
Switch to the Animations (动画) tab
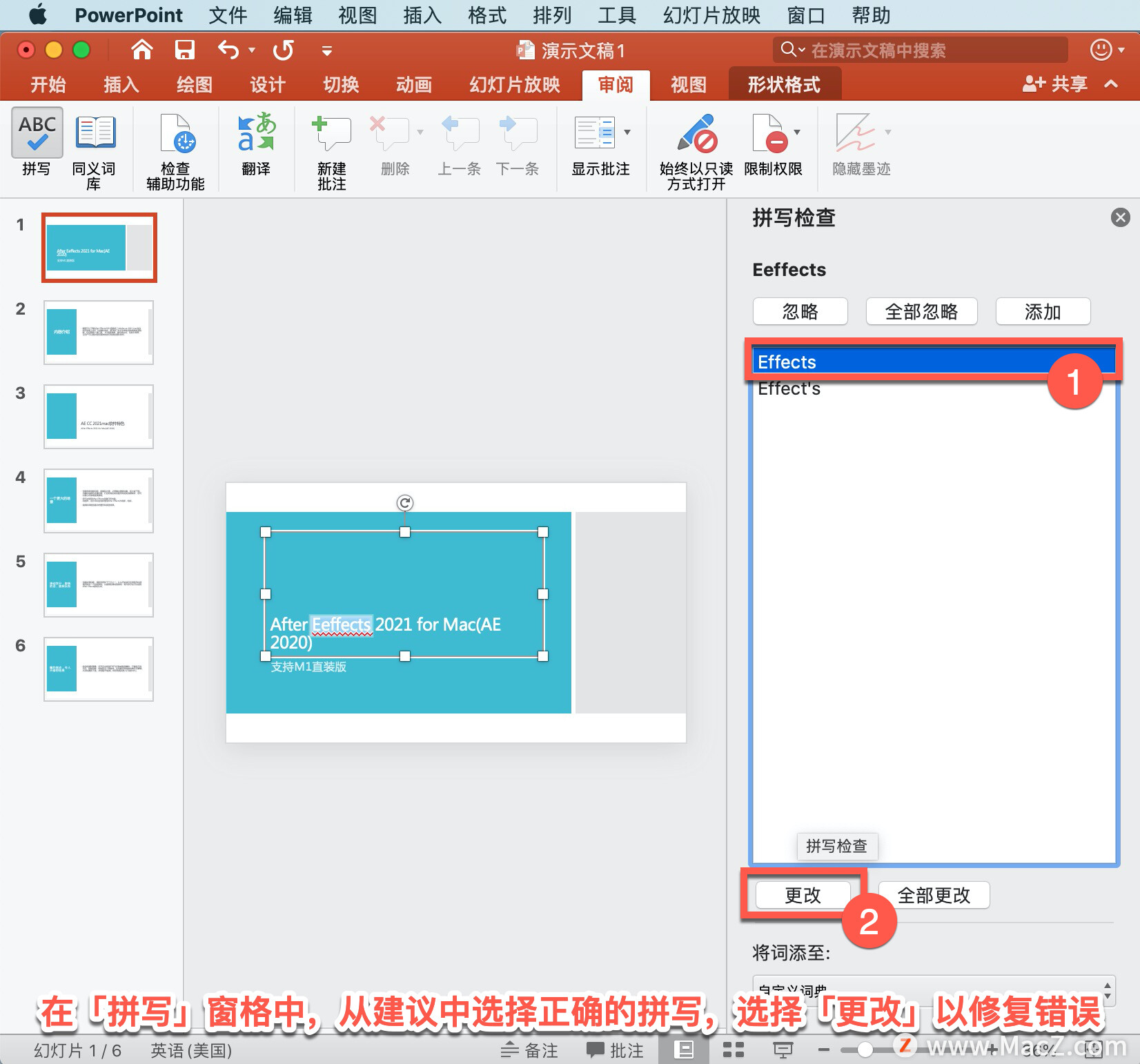[414, 84]
